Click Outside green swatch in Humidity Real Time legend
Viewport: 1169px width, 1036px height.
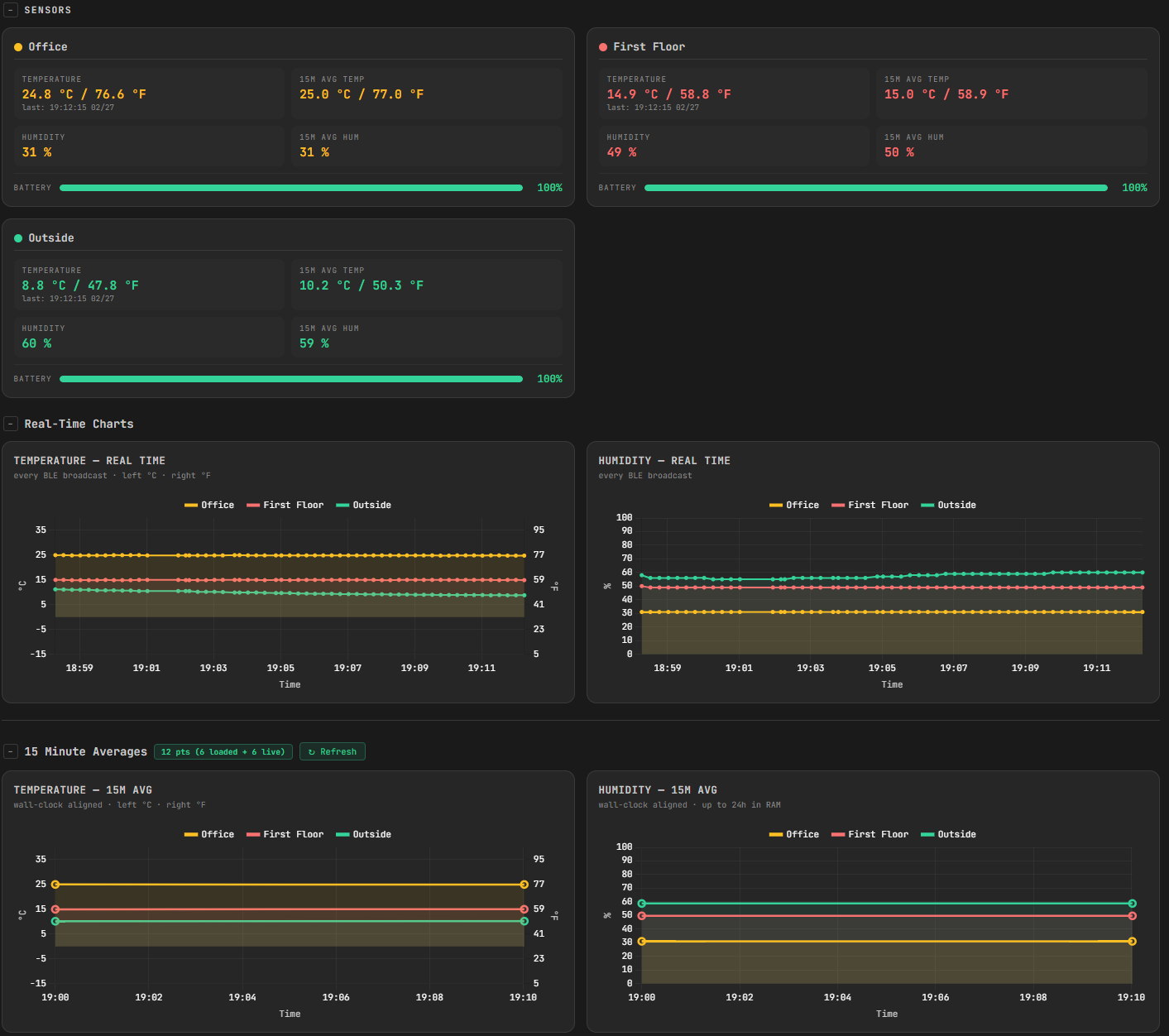pyautogui.click(x=927, y=505)
